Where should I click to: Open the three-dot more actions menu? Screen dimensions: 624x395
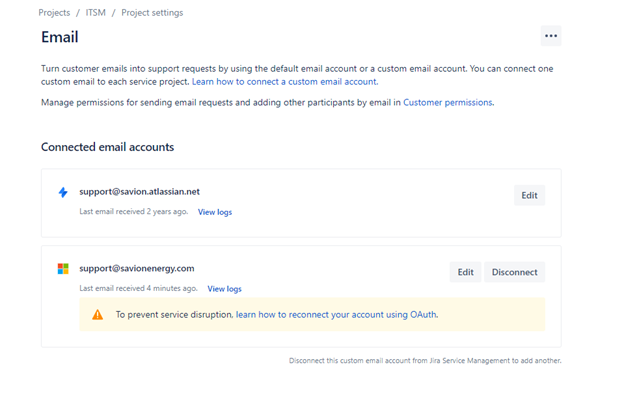[551, 36]
